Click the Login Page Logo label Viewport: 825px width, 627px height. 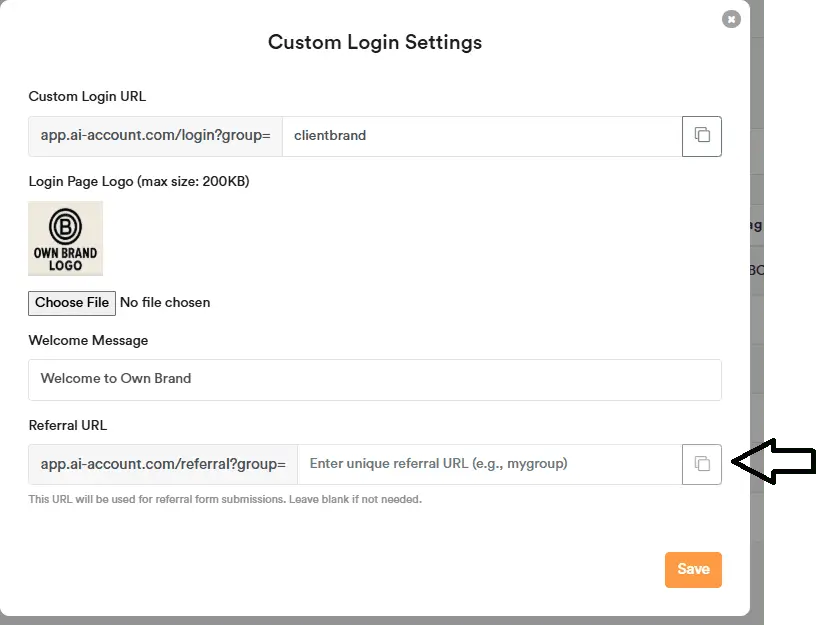(x=138, y=182)
